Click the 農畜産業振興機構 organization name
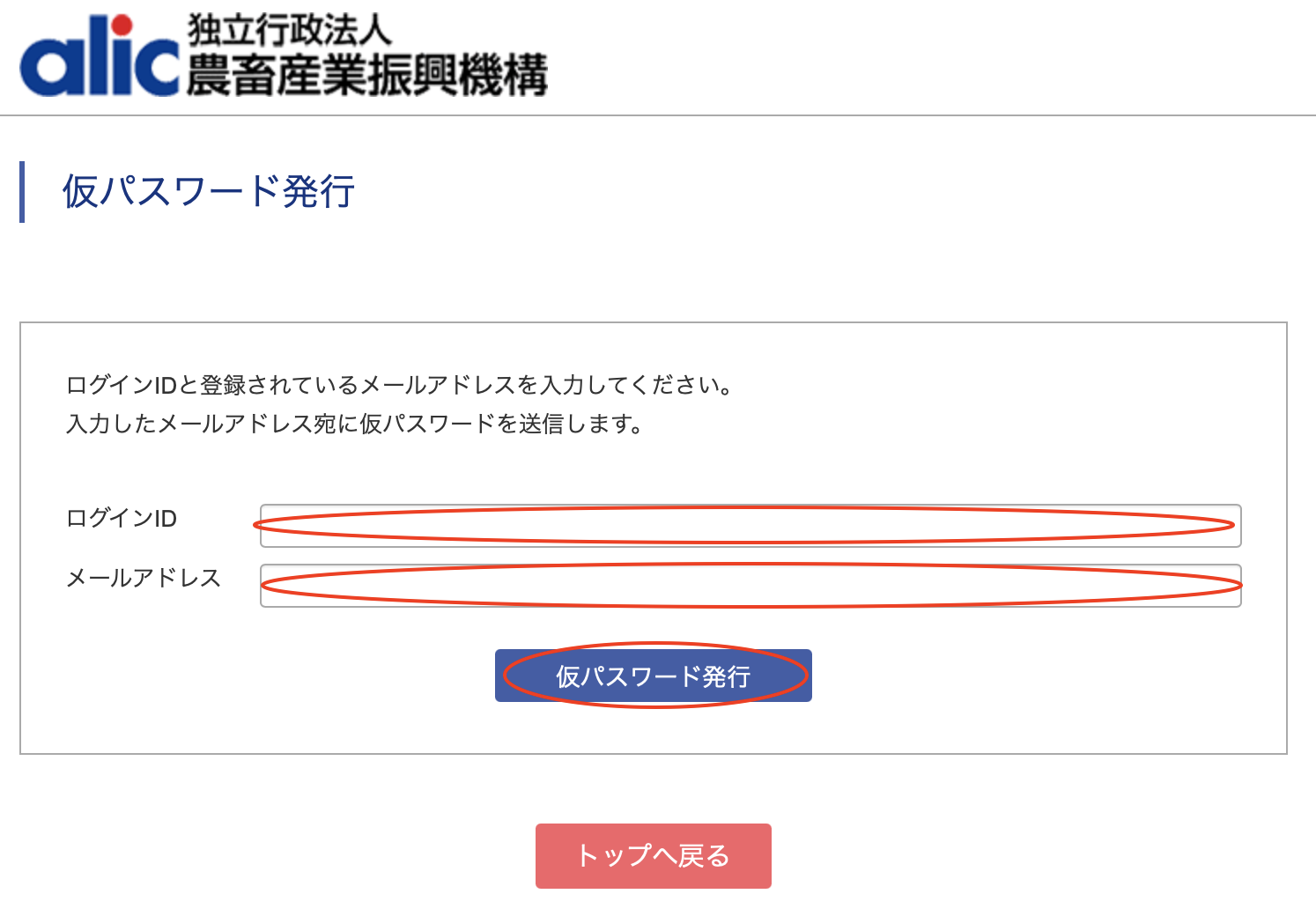 (367, 74)
